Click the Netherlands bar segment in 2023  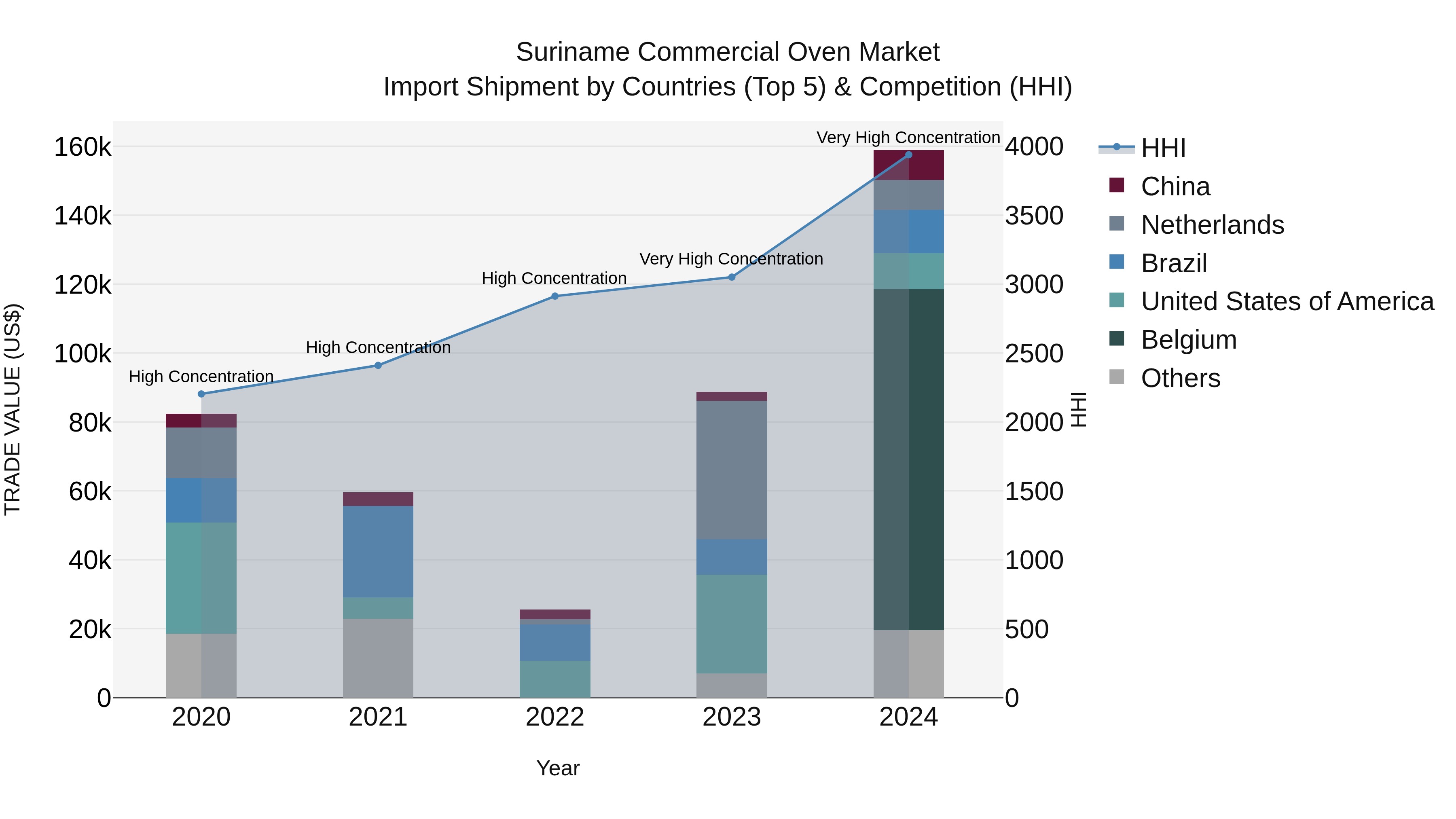click(x=731, y=470)
